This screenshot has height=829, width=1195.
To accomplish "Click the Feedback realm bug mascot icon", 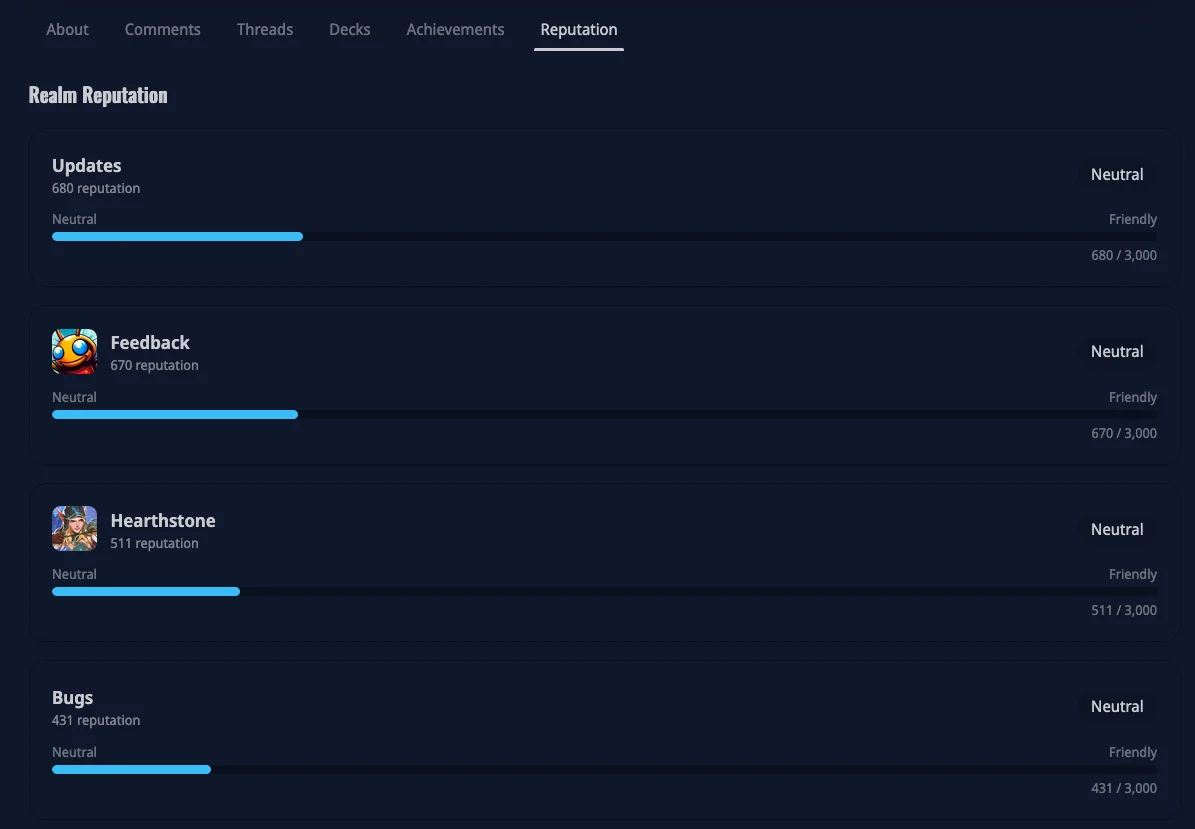I will [x=74, y=352].
